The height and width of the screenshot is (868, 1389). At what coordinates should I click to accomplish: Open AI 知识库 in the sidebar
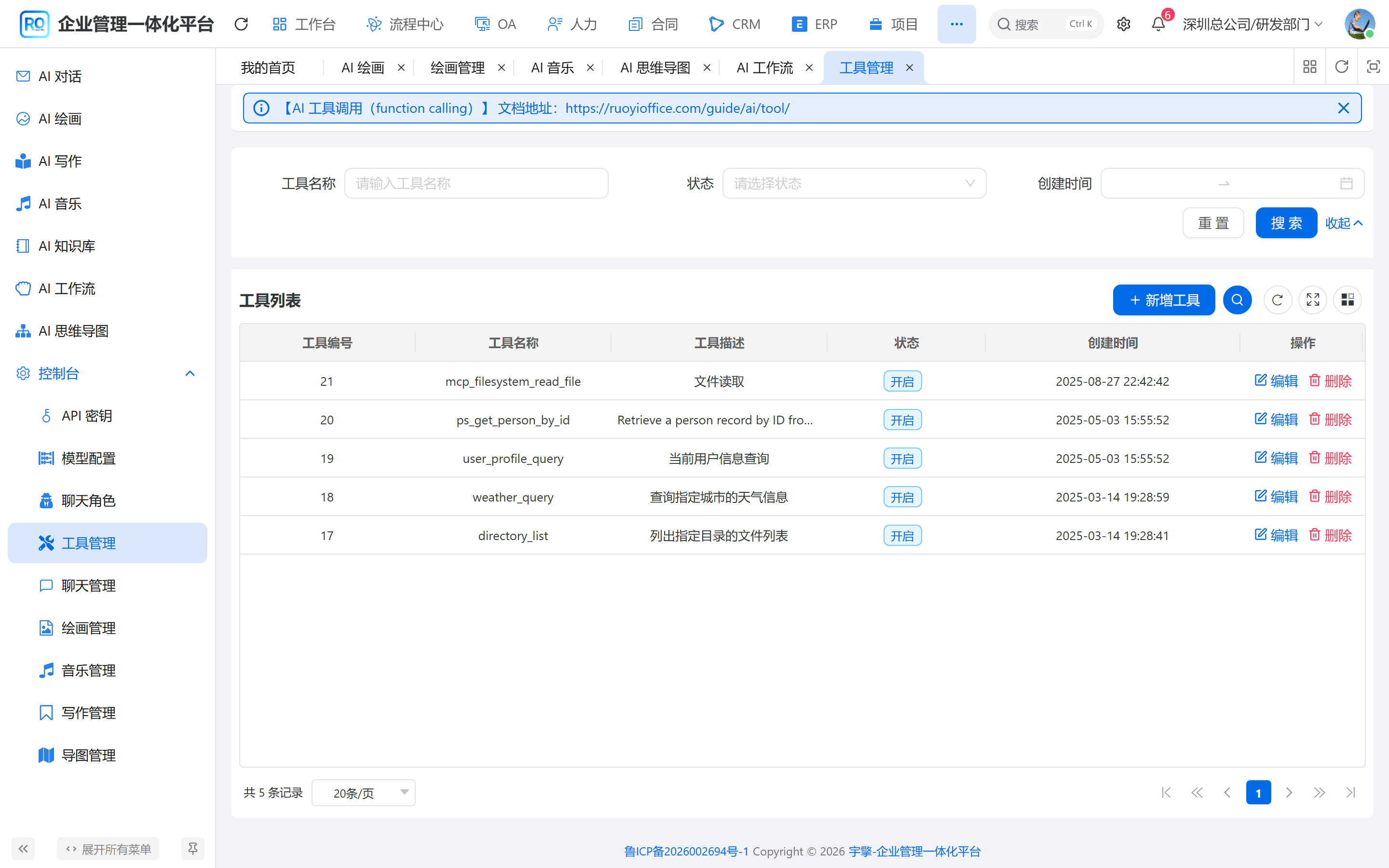tap(108, 246)
